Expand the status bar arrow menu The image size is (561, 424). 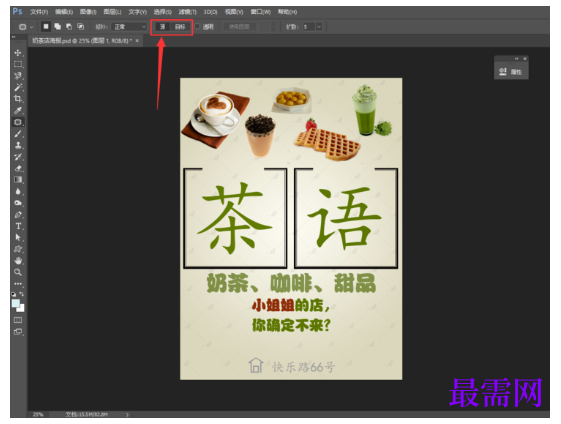click(127, 414)
